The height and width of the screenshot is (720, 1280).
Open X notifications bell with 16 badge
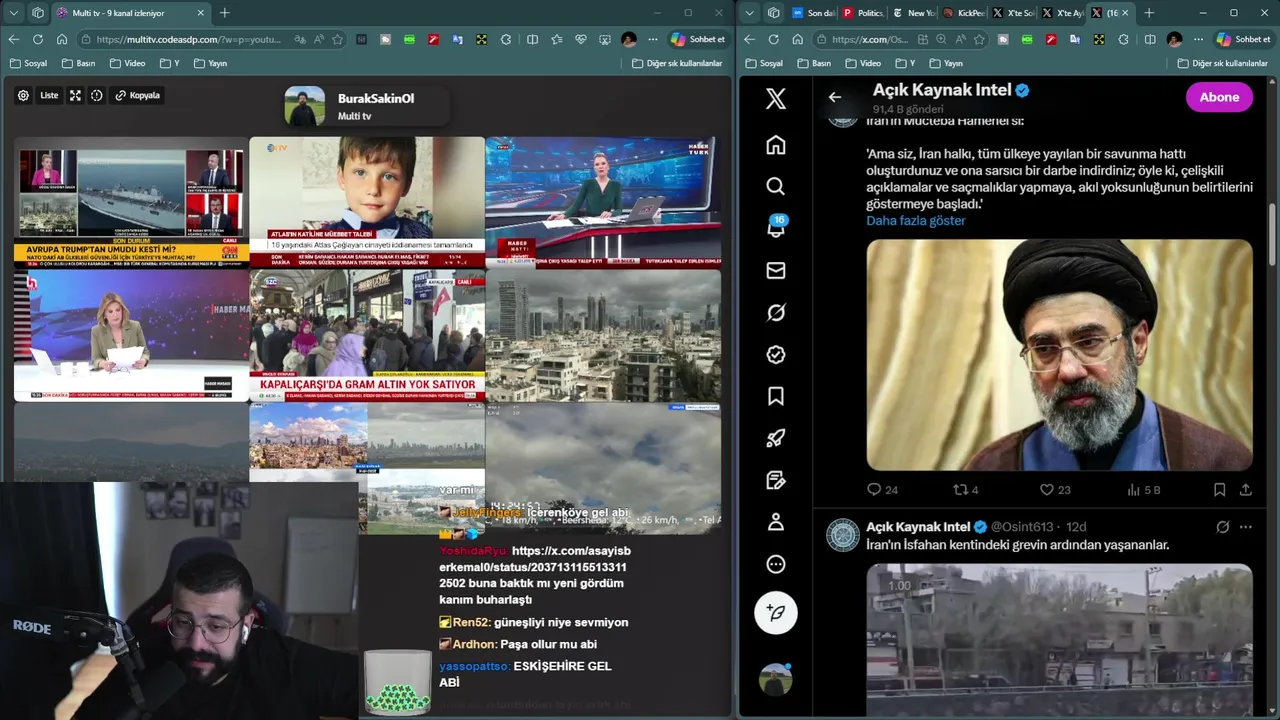(776, 228)
